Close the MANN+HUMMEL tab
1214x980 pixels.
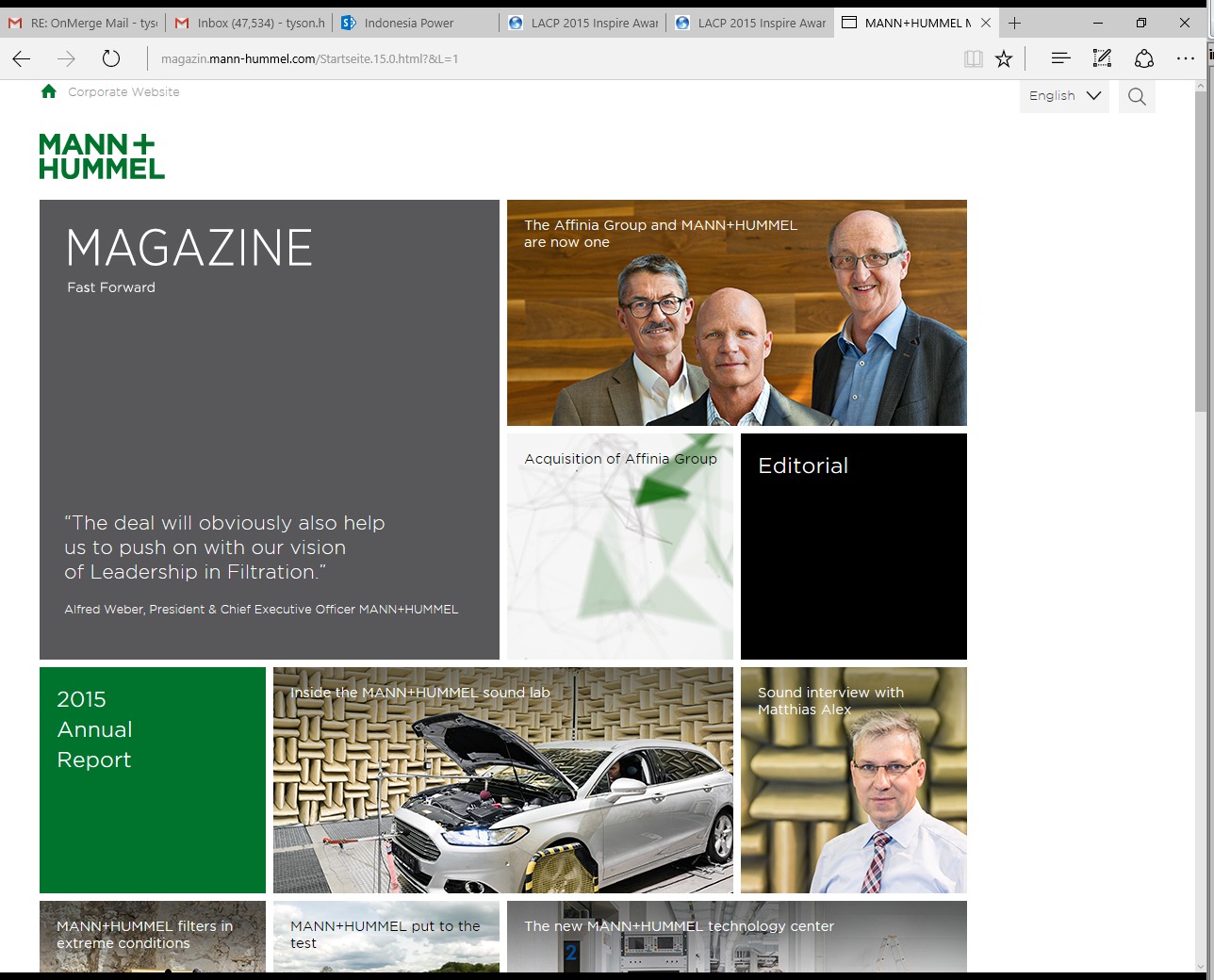tap(986, 23)
